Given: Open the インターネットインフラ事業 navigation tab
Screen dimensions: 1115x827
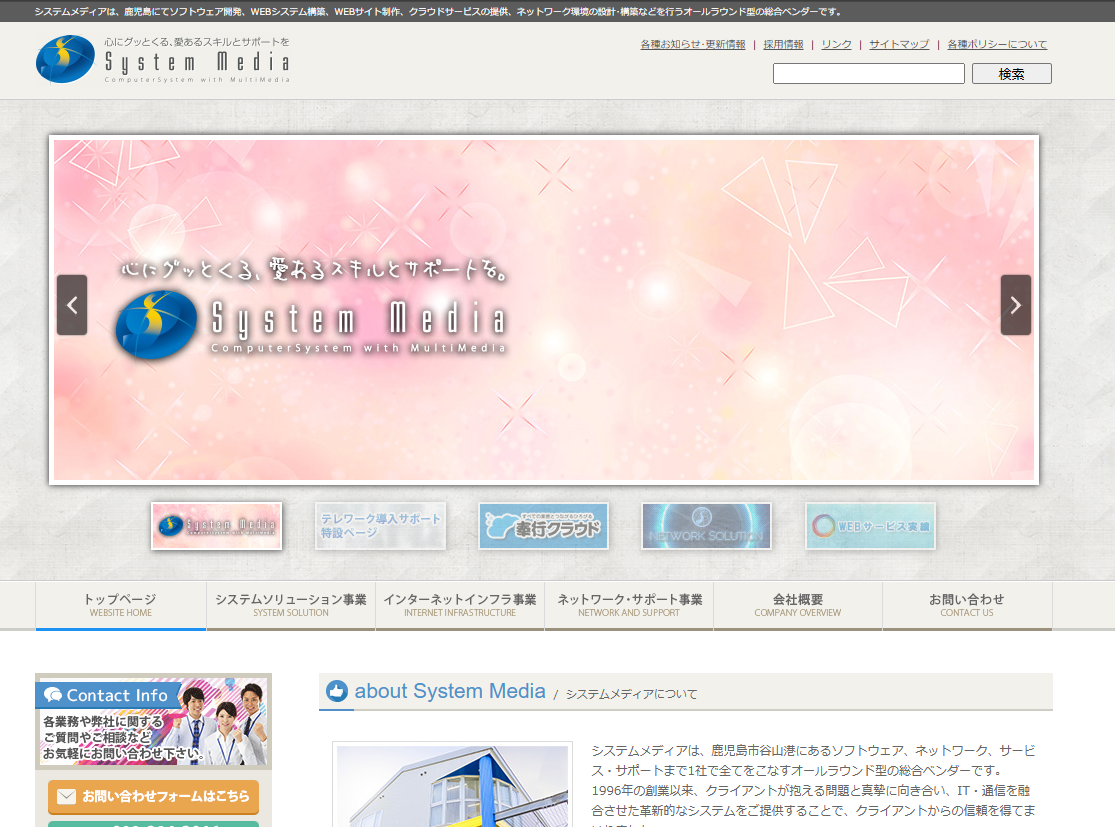Looking at the screenshot, I should tap(460, 605).
